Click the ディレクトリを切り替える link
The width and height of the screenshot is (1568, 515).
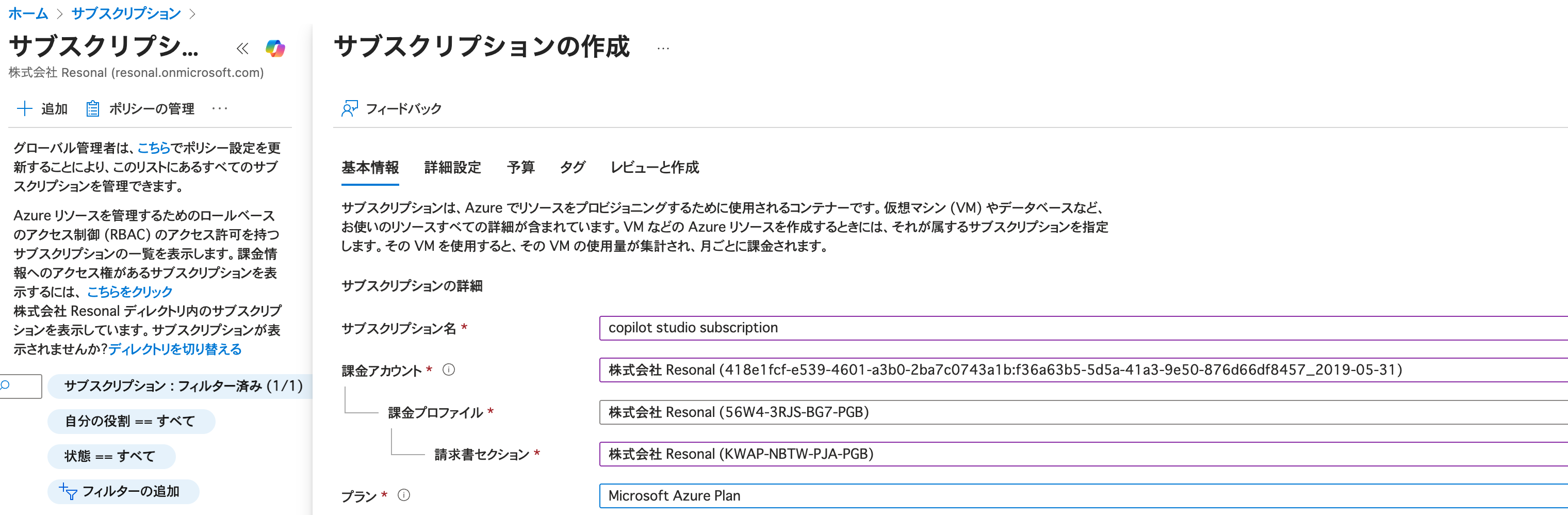point(175,349)
